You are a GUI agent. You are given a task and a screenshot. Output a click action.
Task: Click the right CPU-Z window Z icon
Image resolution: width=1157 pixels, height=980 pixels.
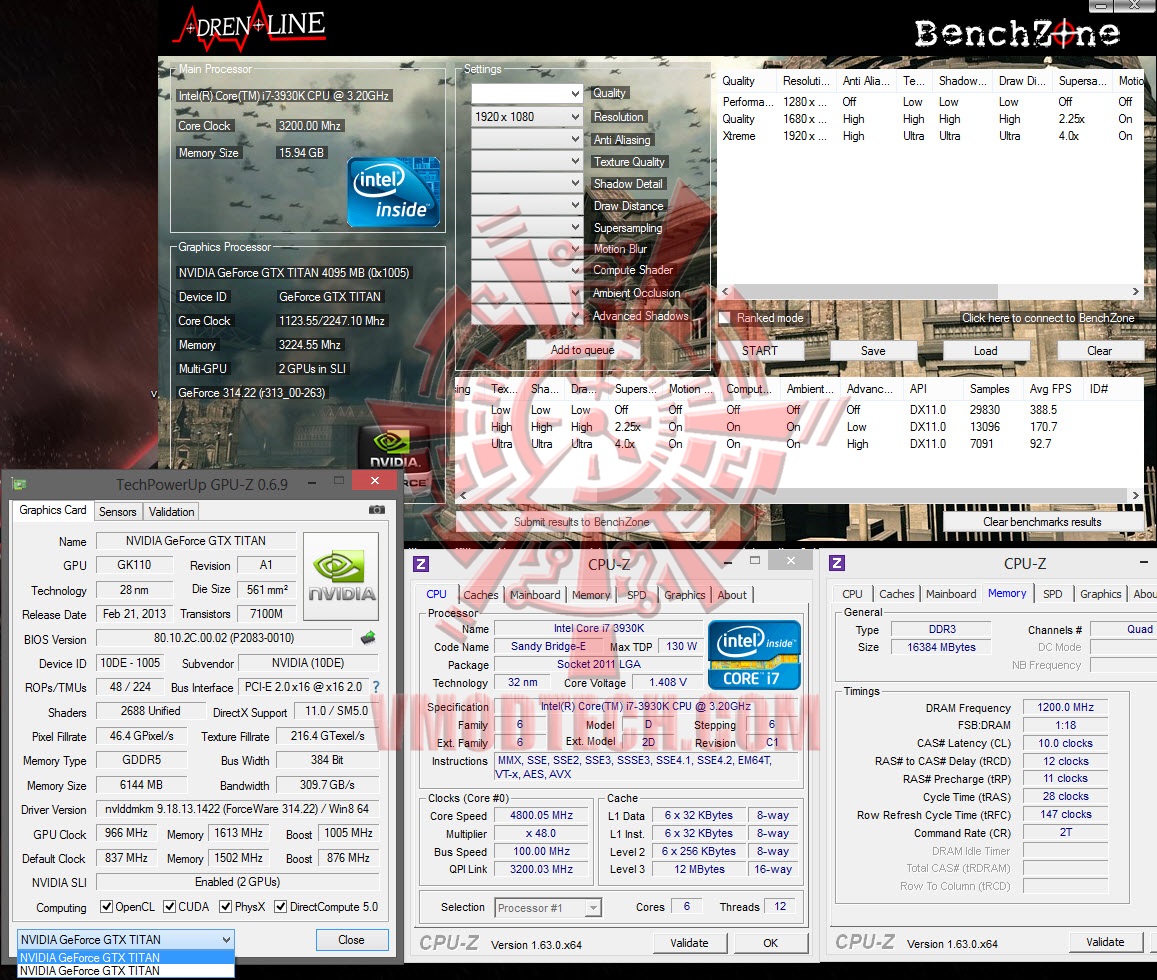(837, 563)
